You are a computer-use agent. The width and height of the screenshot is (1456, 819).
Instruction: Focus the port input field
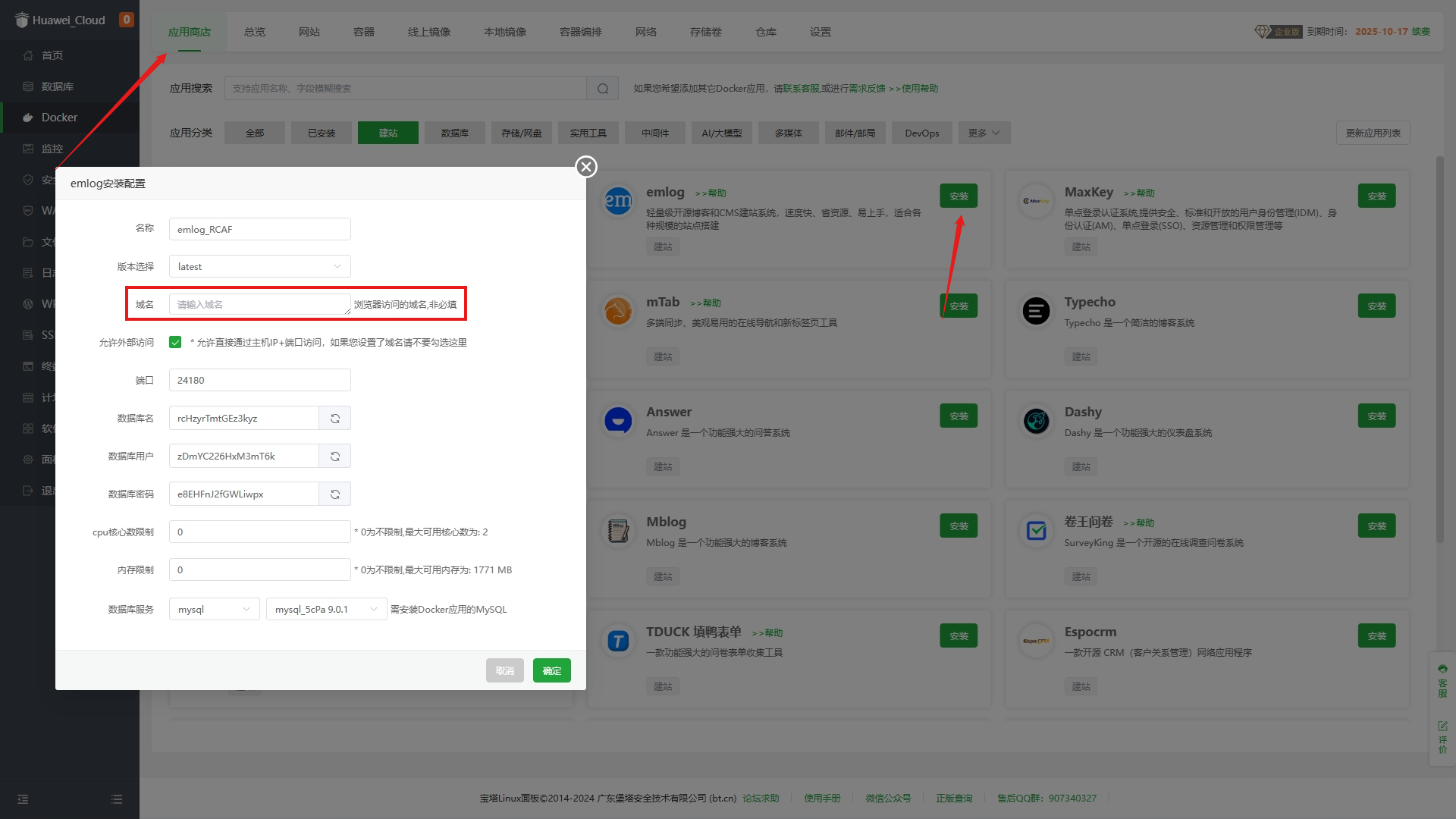coord(260,381)
